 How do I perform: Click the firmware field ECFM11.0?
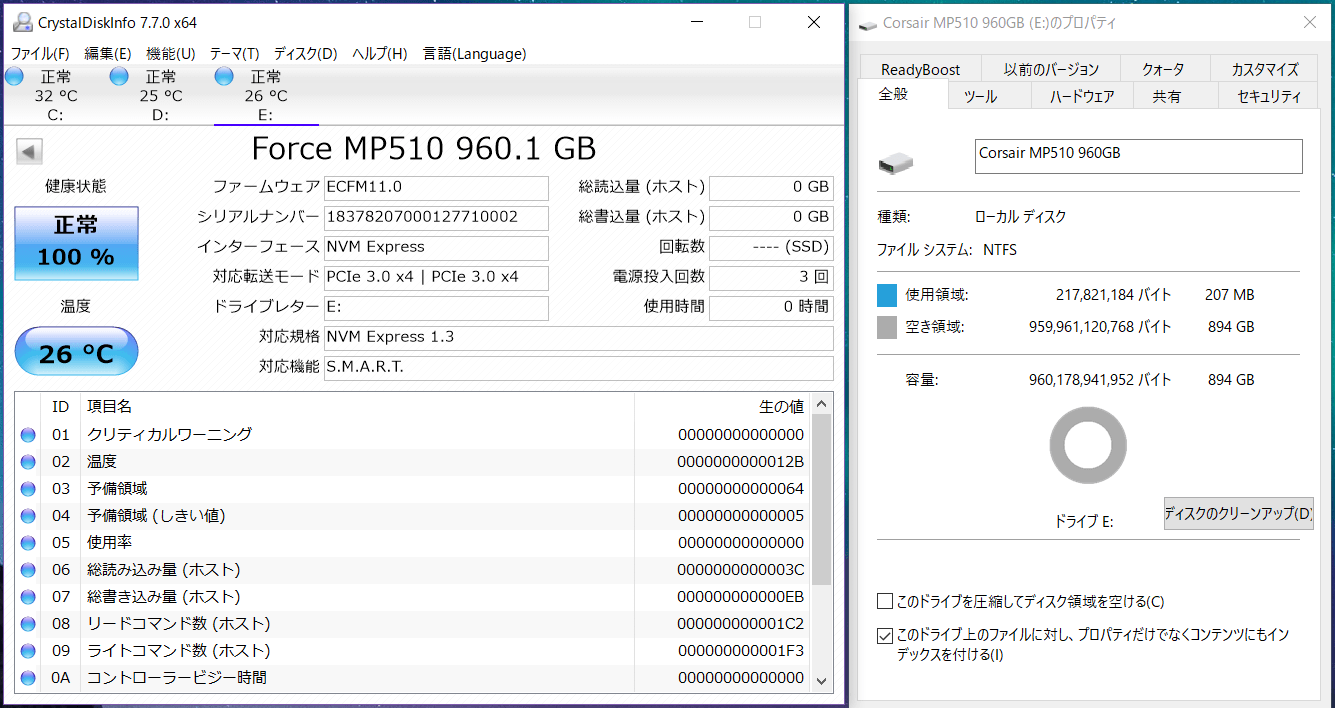coord(436,187)
